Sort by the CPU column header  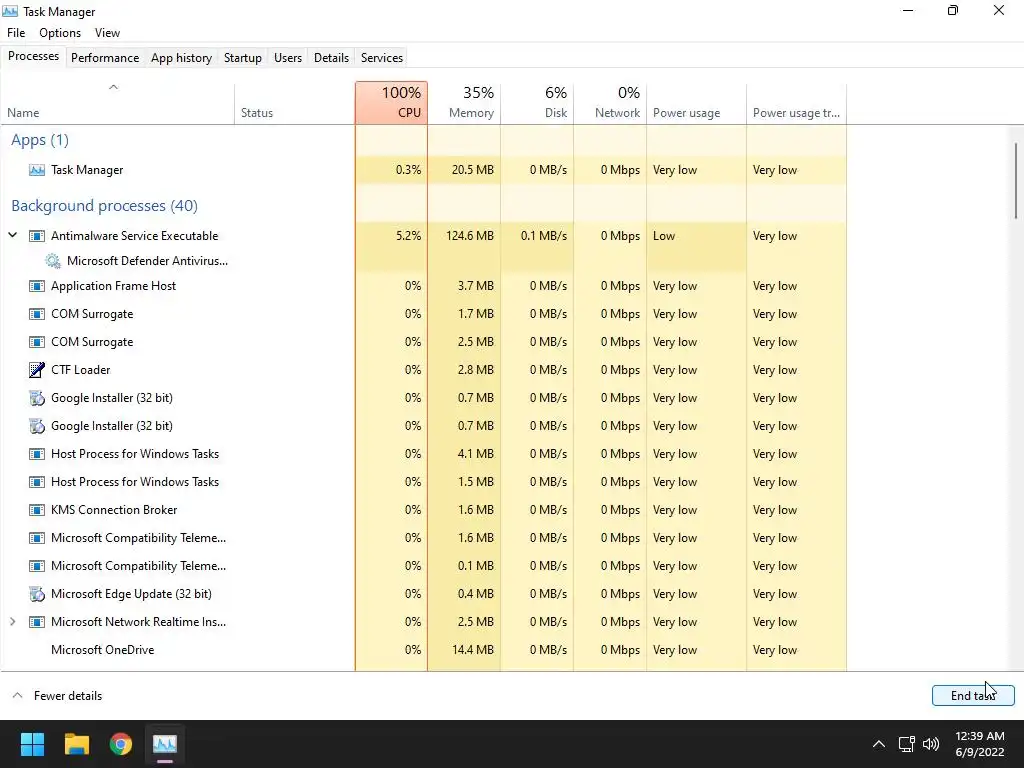[x=392, y=103]
